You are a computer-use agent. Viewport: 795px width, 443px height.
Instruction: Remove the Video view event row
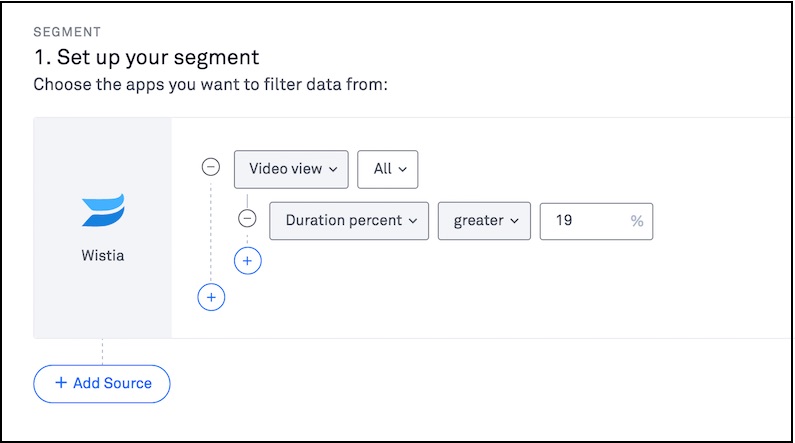pyautogui.click(x=211, y=168)
